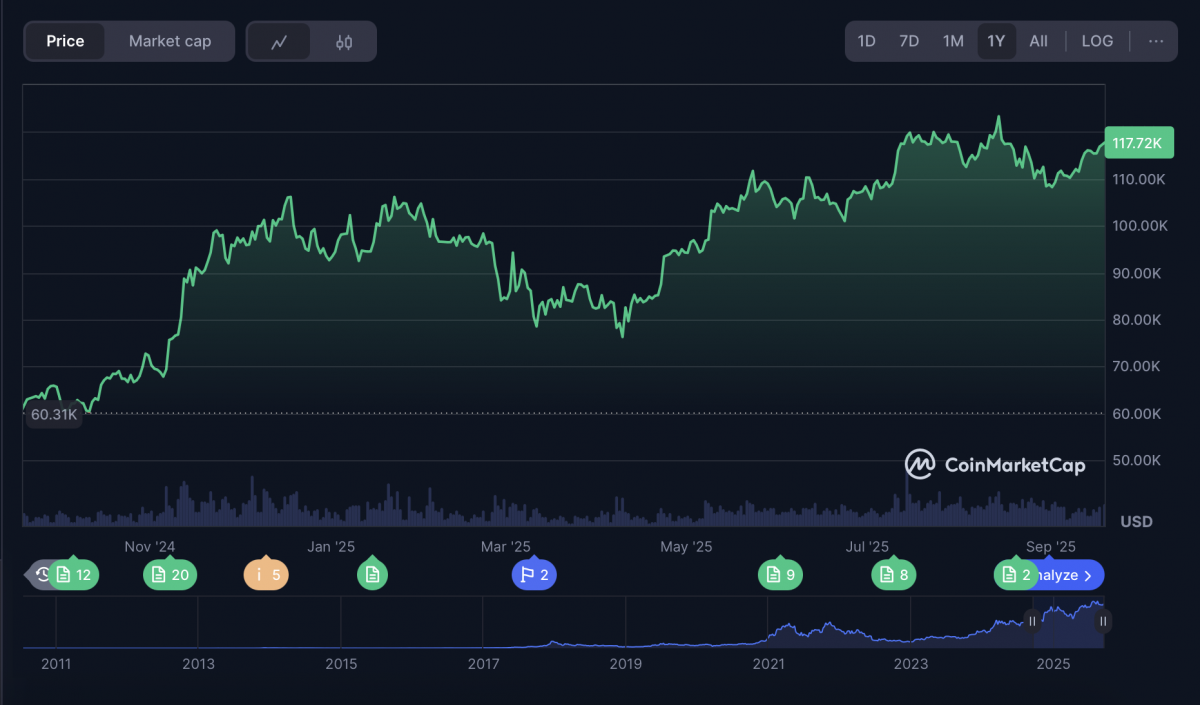Click the orange info marker showing 5

pyautogui.click(x=266, y=575)
